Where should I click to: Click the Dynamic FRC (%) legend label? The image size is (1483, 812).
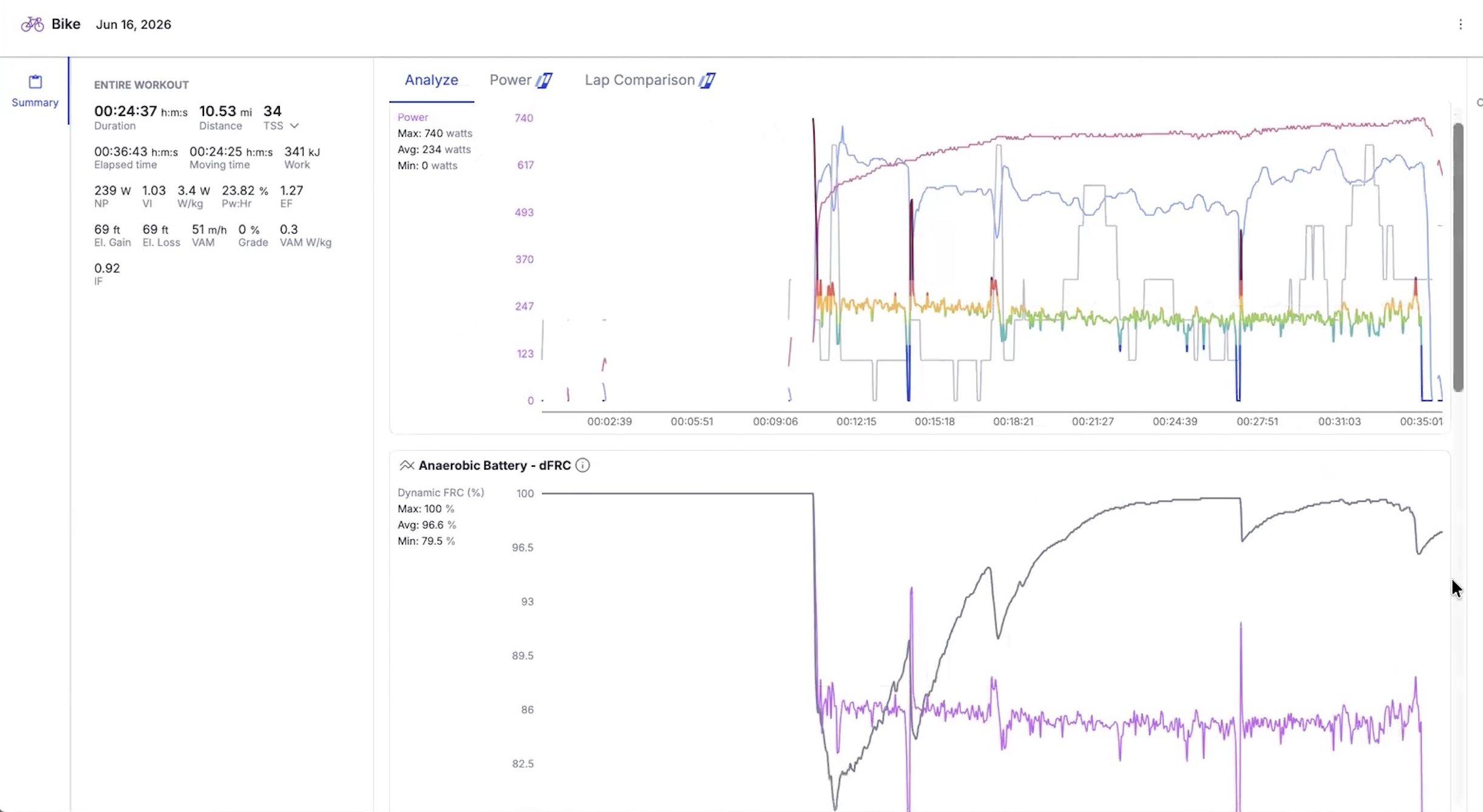[x=441, y=493]
